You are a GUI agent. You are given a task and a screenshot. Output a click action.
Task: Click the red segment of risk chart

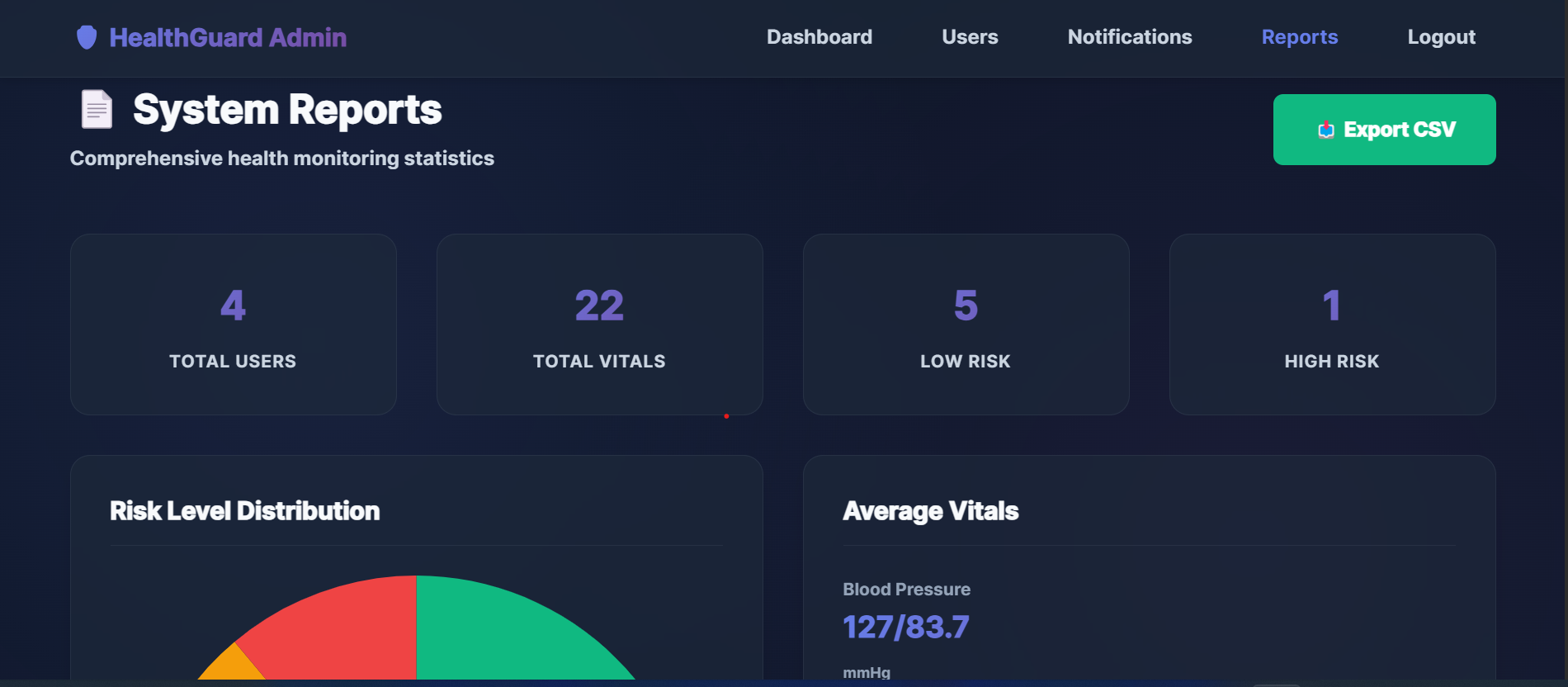(x=347, y=632)
